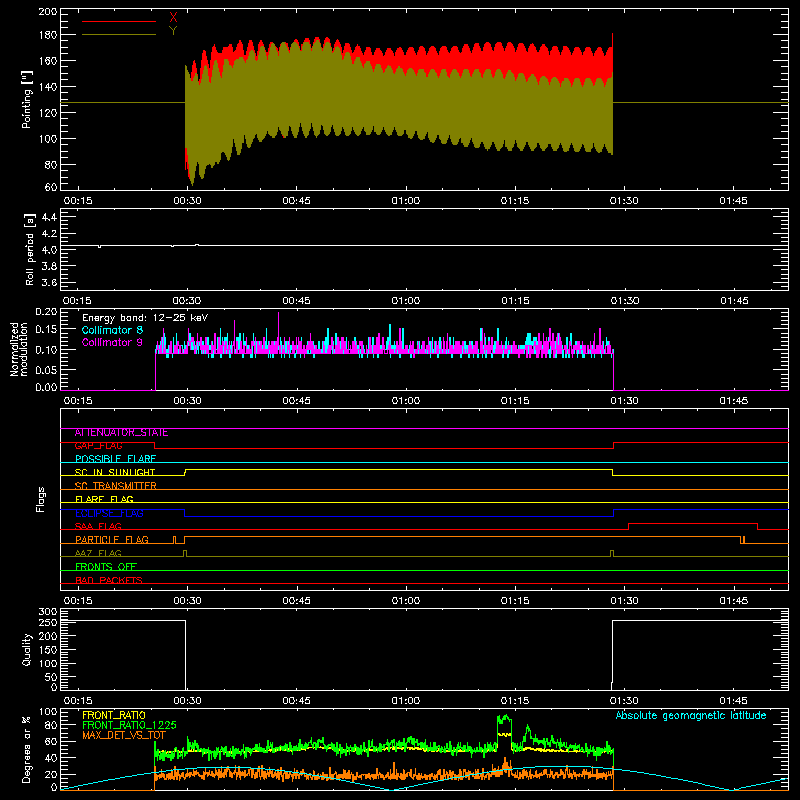Click the 01:00 tick label under Pointing plot
800x800 pixels.
pyautogui.click(x=406, y=201)
